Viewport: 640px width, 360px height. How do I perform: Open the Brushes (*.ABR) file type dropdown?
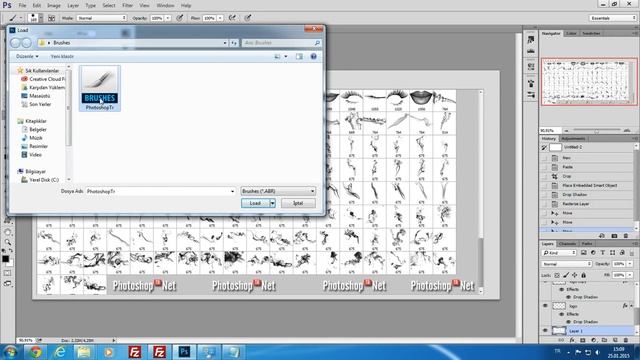click(278, 191)
